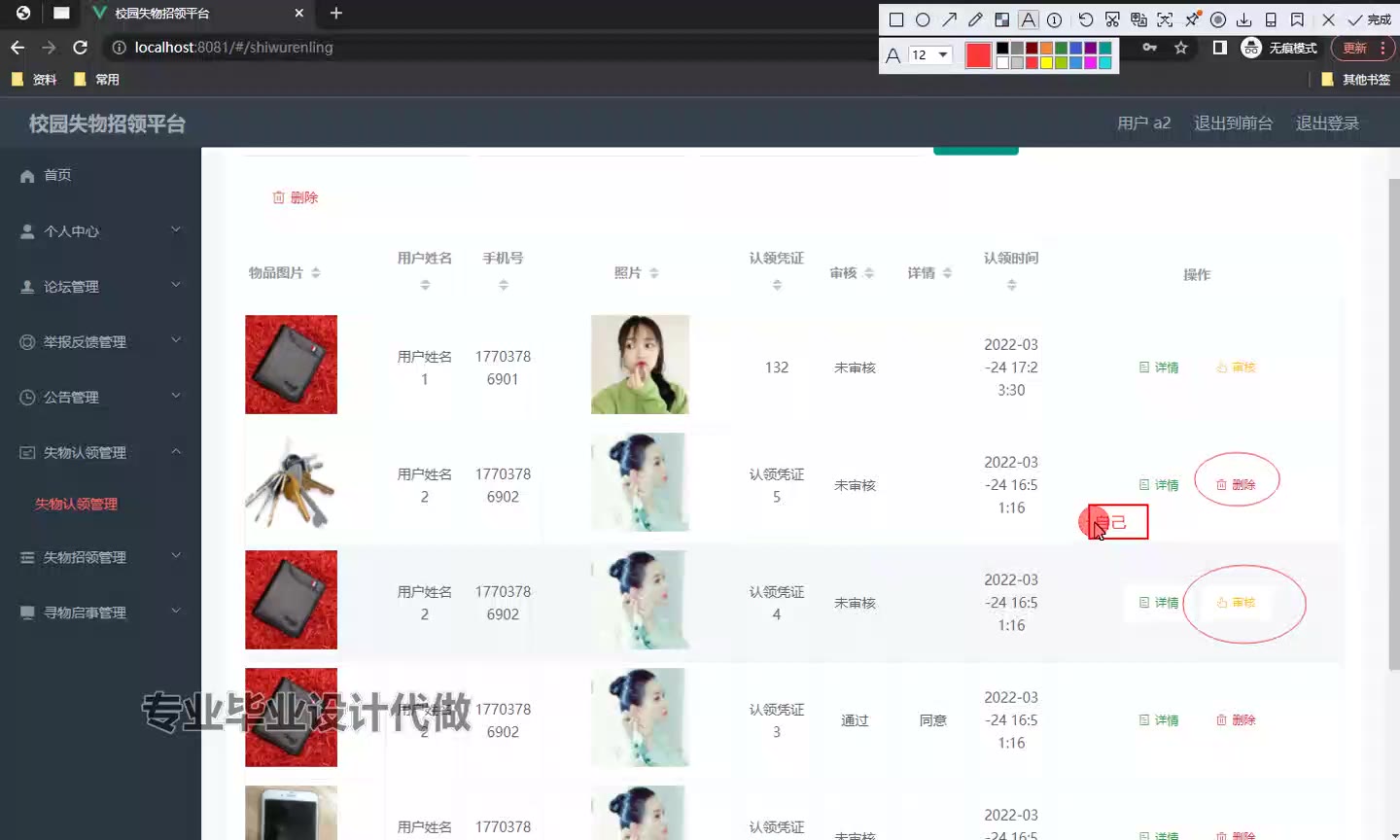Click the bookmark icon in screenshot toolbar
1400x840 pixels.
pos(1297,19)
